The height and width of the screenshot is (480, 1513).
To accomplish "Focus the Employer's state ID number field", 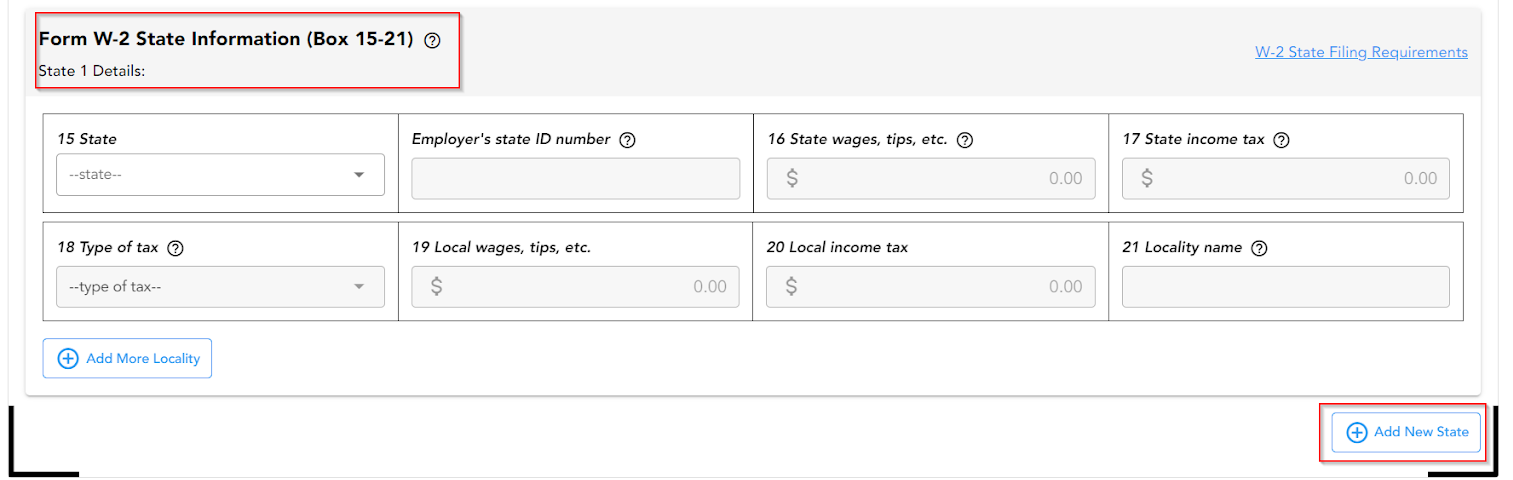I will tap(576, 179).
